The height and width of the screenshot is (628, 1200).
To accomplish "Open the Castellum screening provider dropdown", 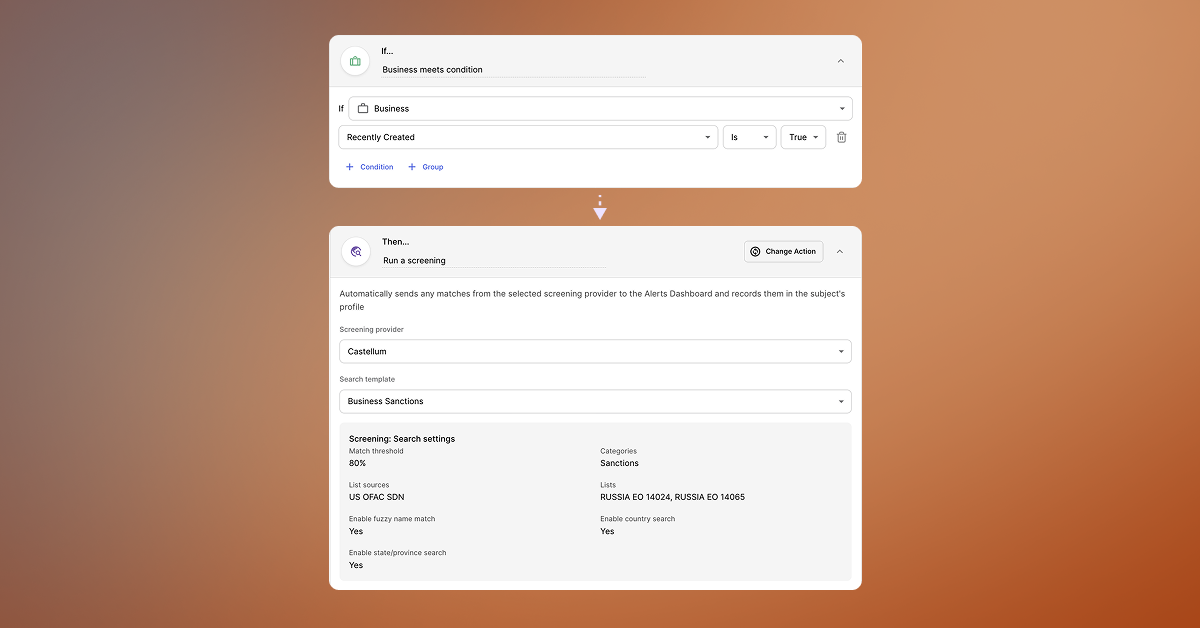I will click(x=595, y=352).
